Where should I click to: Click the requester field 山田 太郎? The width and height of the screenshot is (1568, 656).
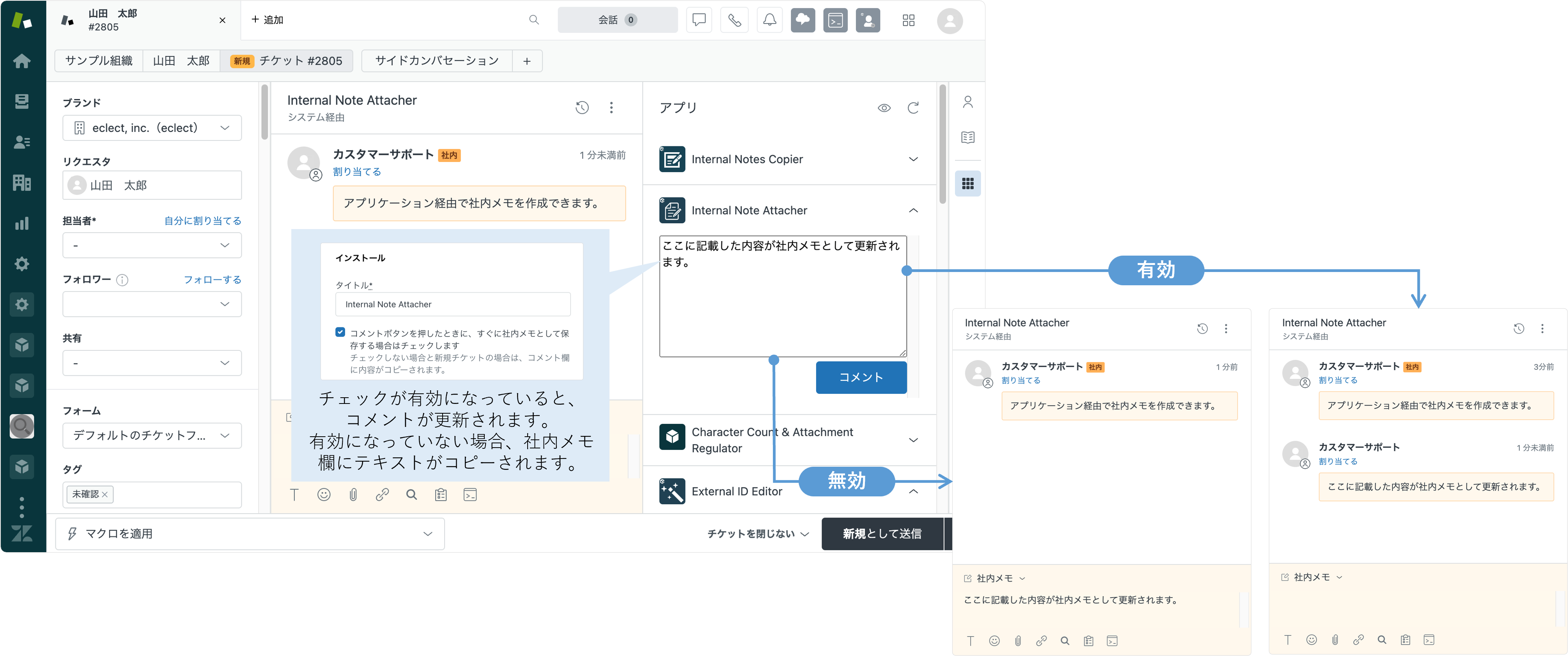(152, 185)
